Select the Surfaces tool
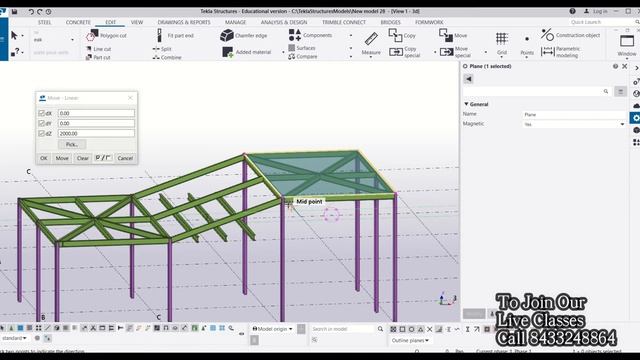The width and height of the screenshot is (640, 360). pos(302,48)
